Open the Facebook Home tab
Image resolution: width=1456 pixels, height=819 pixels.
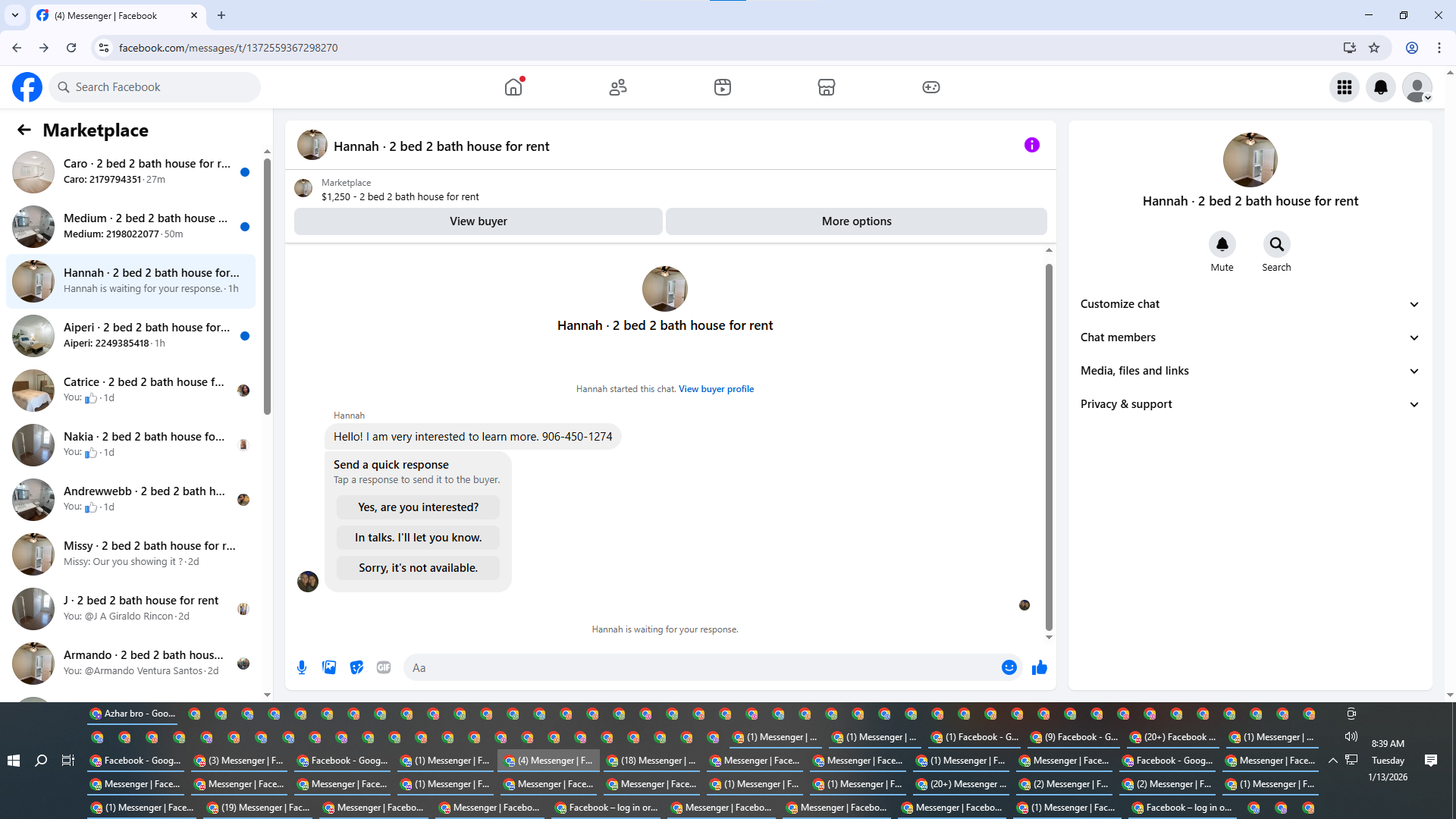(513, 87)
